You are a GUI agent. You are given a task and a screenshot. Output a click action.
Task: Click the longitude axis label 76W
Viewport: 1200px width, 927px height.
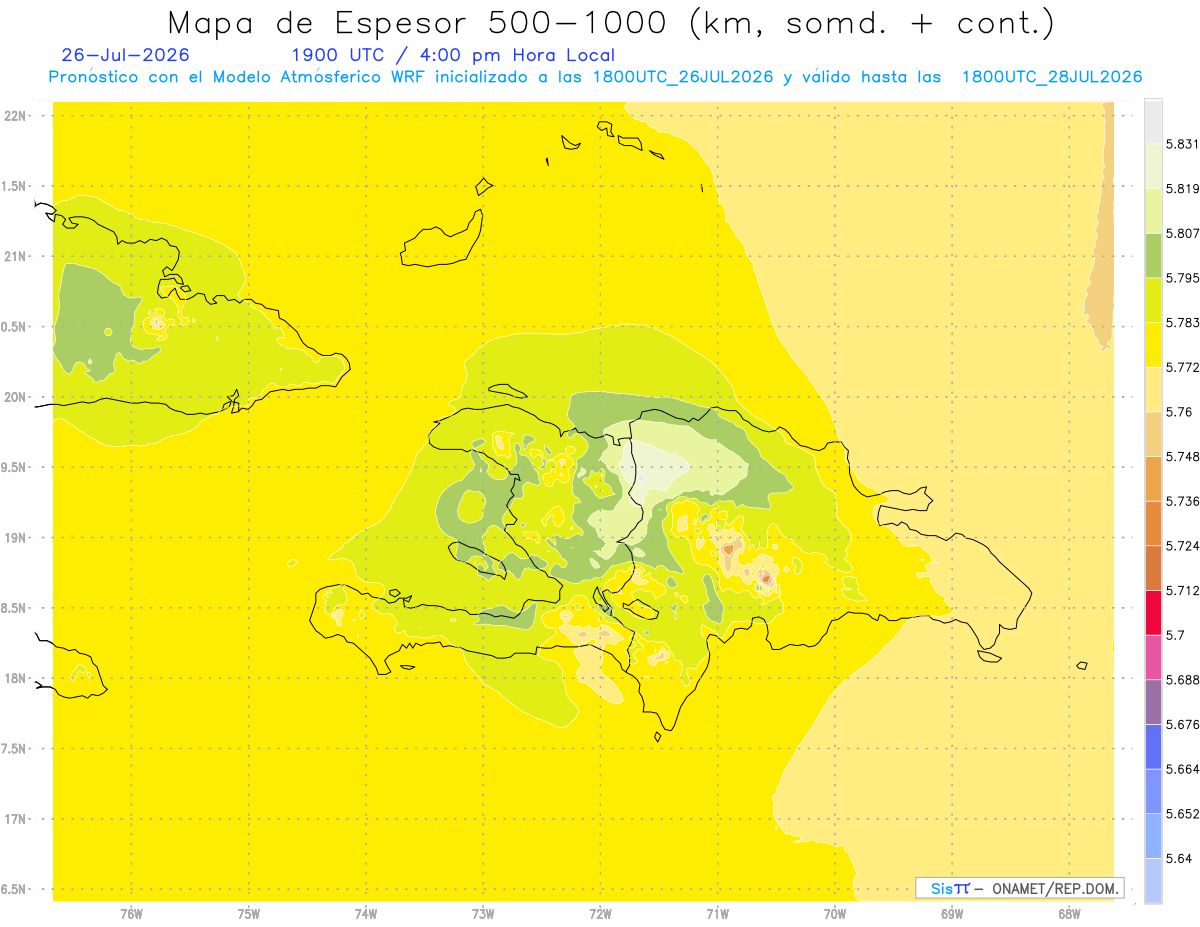tap(131, 913)
